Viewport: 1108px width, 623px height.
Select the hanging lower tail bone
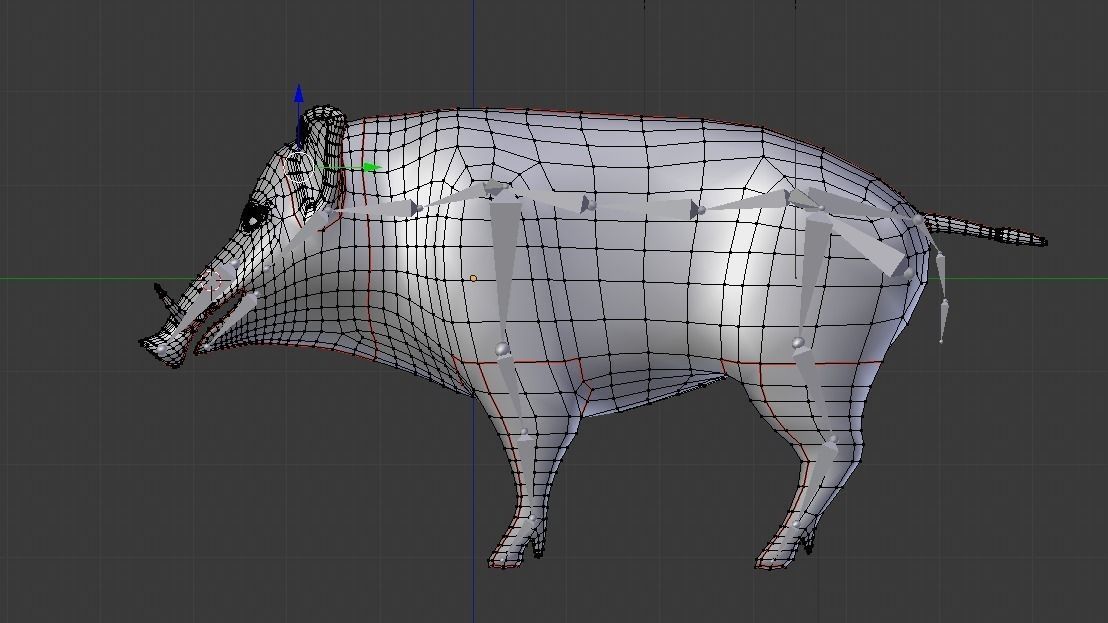[x=943, y=320]
